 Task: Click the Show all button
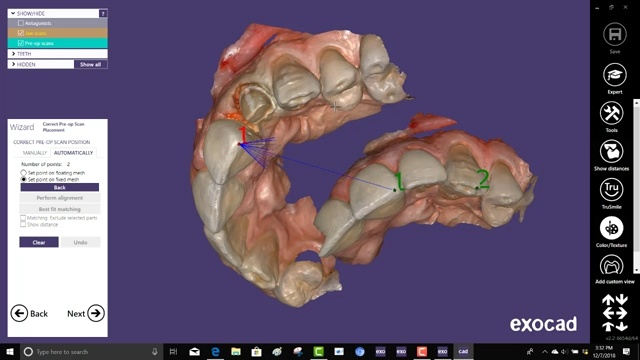[x=91, y=64]
